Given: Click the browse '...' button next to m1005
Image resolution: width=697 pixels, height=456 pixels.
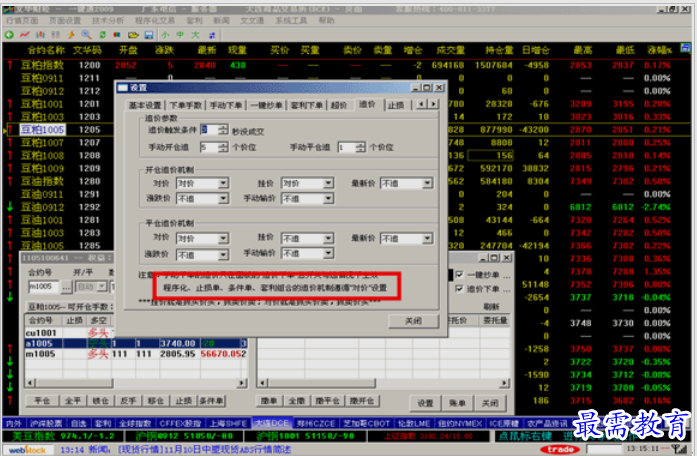Looking at the screenshot, I should (66, 287).
